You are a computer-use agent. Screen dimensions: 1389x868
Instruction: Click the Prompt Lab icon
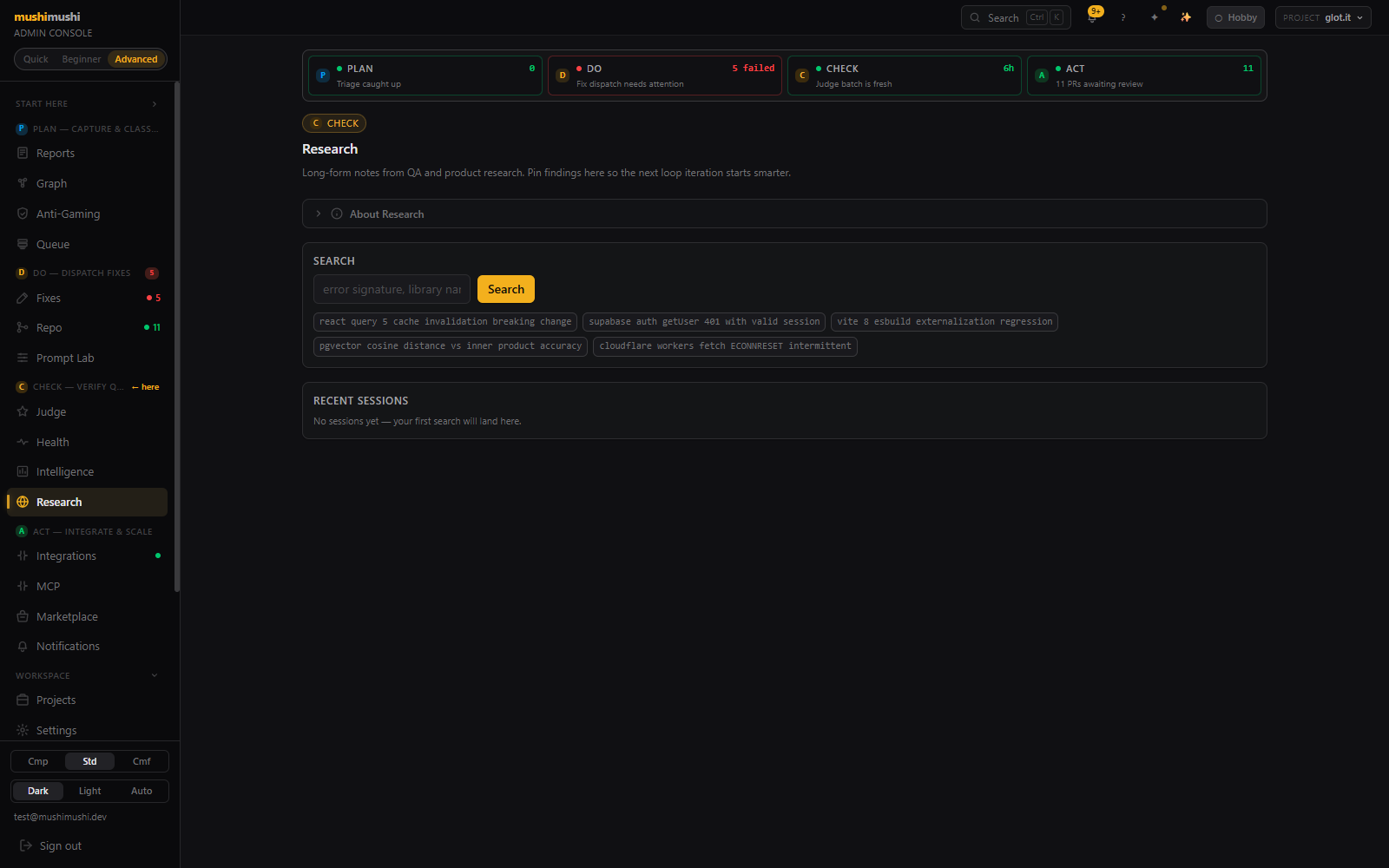click(23, 358)
